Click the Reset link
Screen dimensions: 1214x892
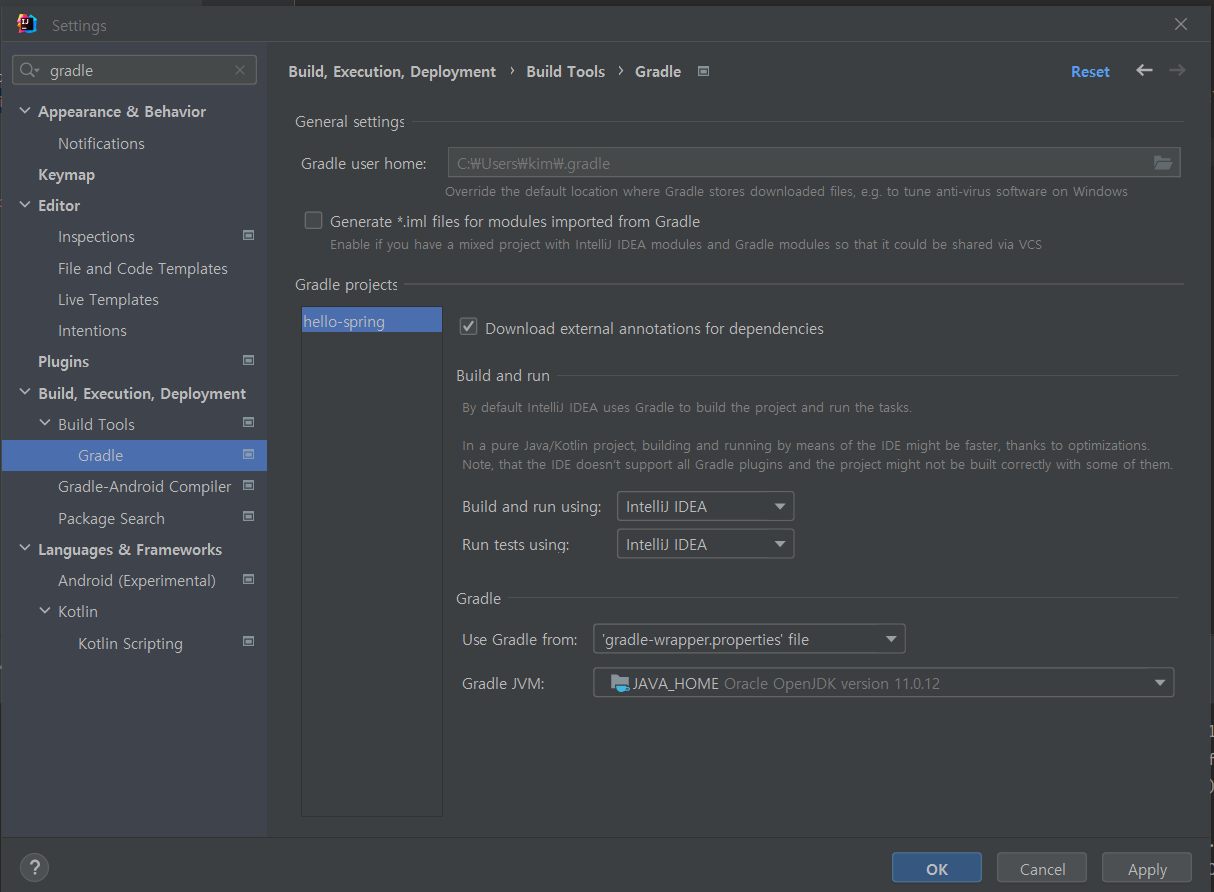click(x=1090, y=71)
